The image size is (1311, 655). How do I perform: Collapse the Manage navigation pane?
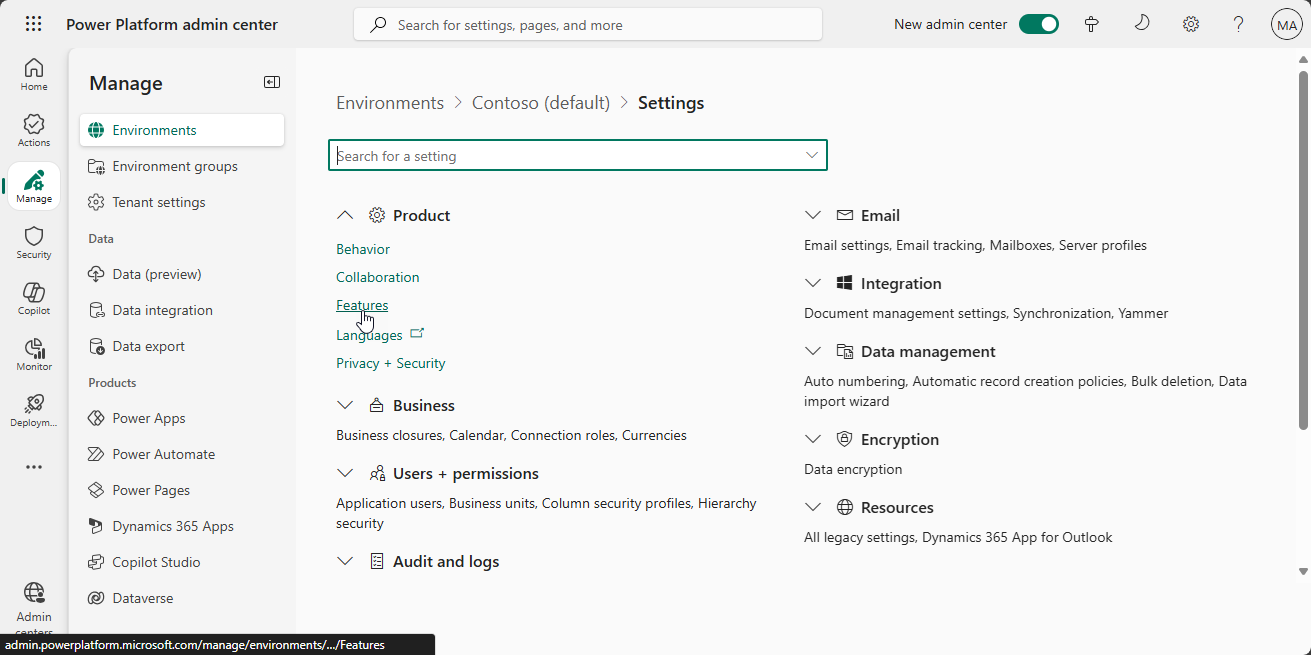click(272, 83)
